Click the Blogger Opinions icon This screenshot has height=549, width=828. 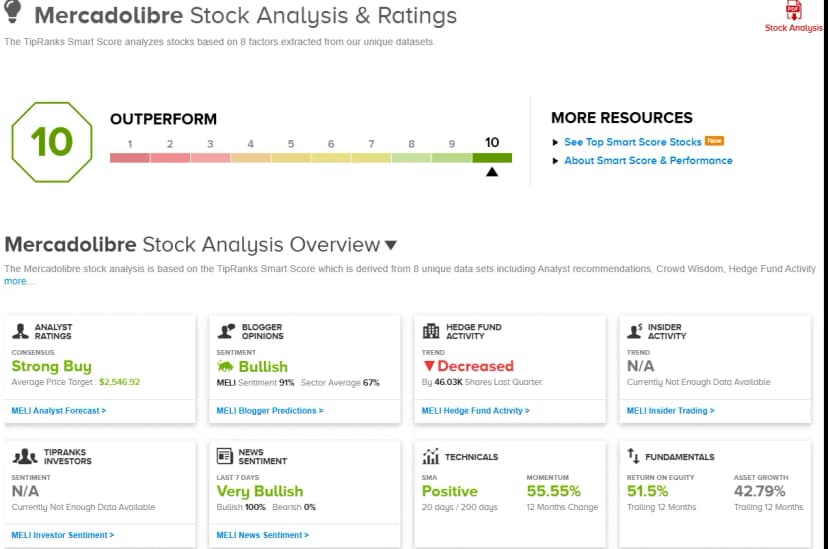[225, 331]
